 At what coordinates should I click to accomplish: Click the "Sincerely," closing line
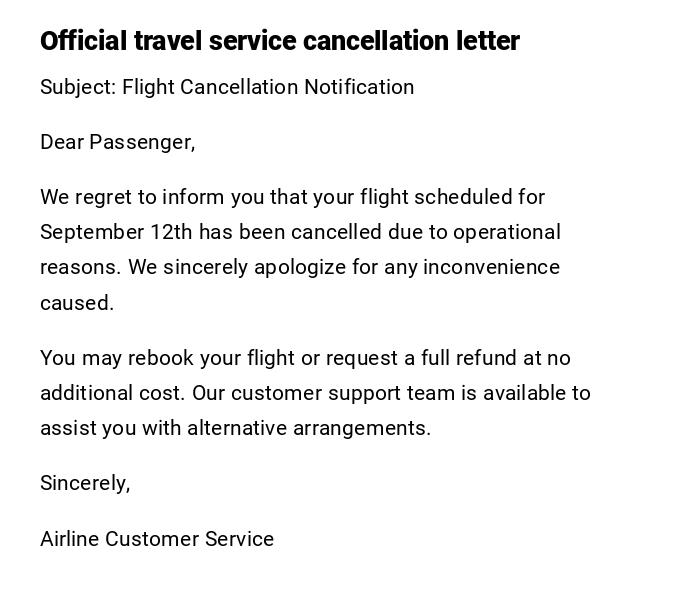[x=85, y=483]
